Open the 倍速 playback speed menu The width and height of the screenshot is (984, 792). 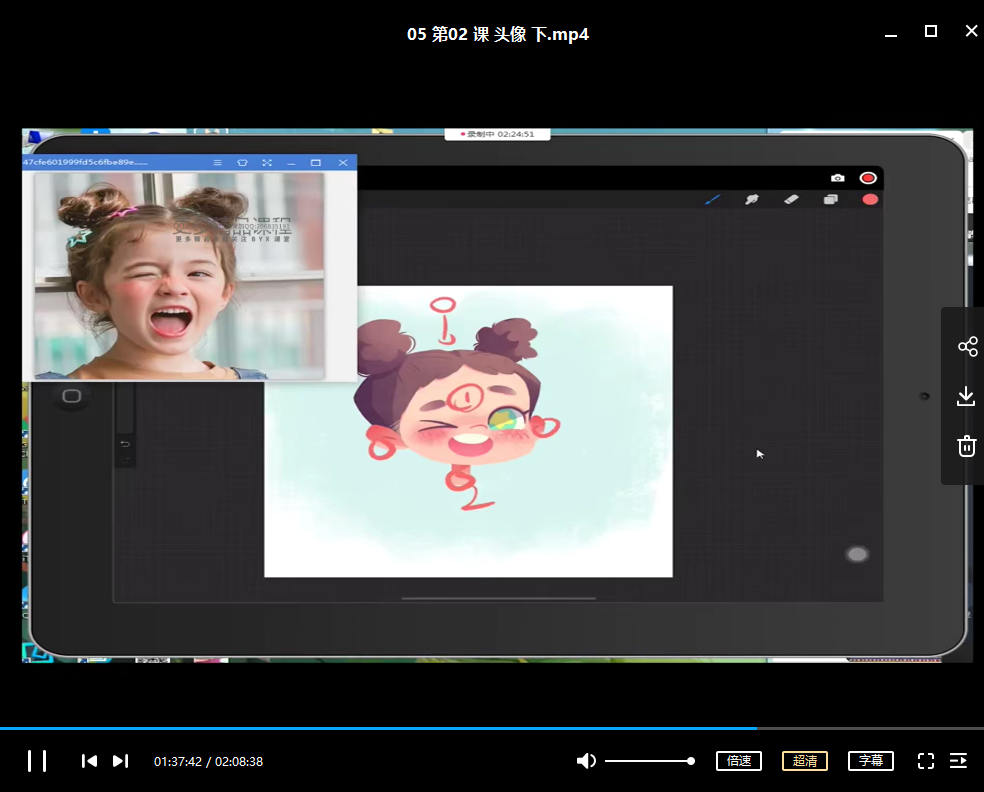point(739,761)
